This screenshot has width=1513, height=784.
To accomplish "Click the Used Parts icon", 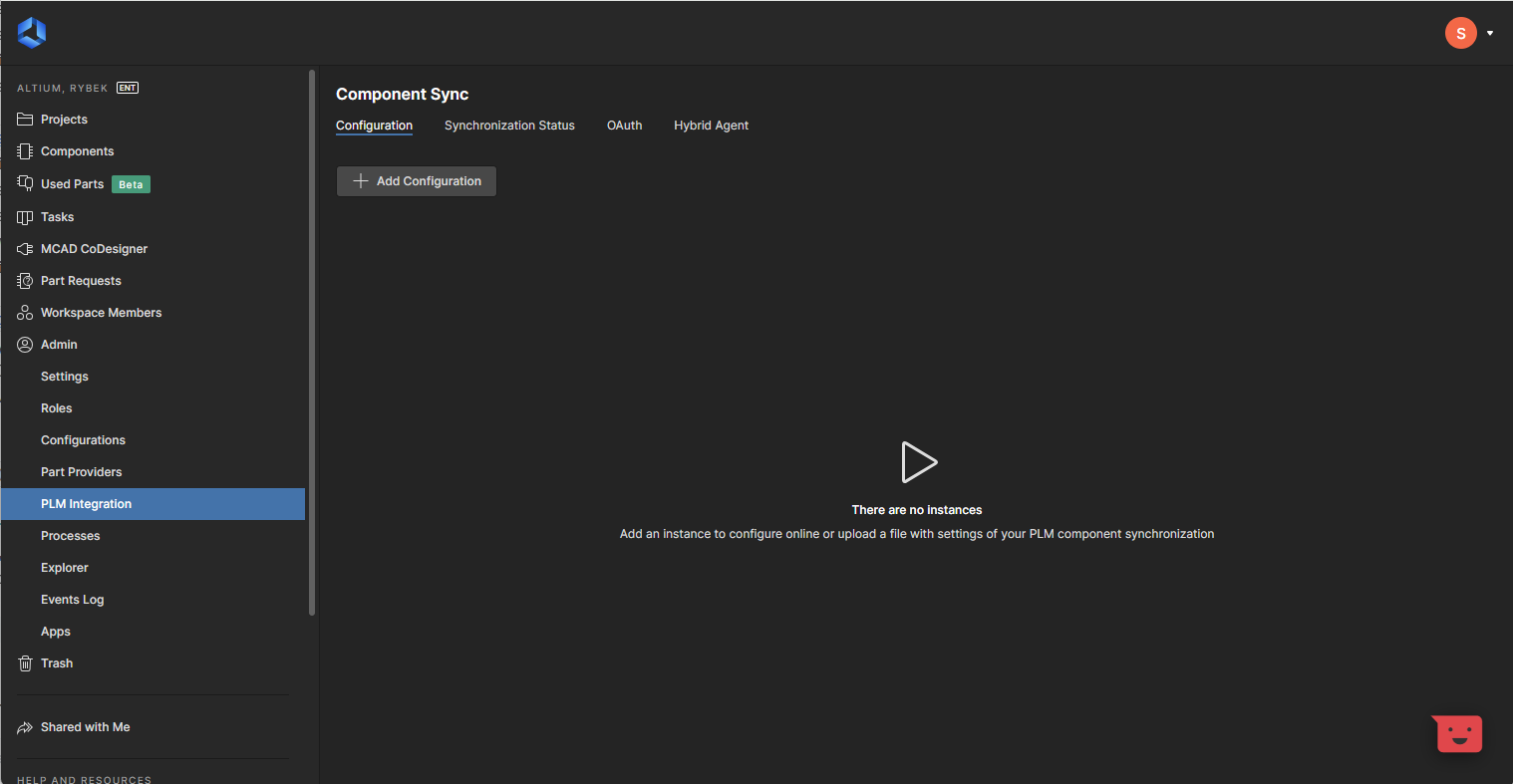I will pos(25,183).
